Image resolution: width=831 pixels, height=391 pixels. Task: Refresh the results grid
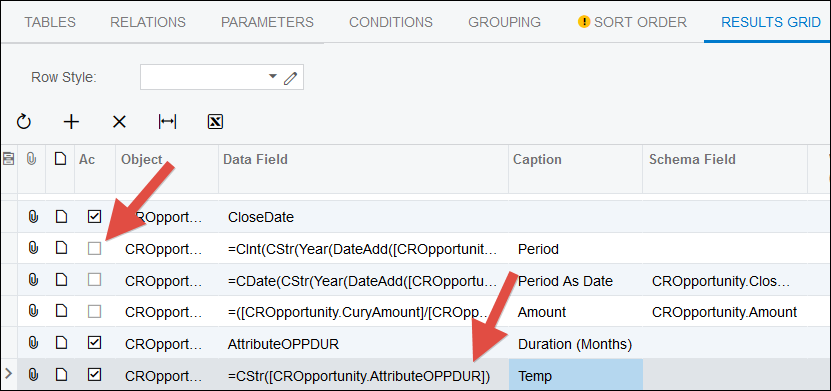[24, 122]
